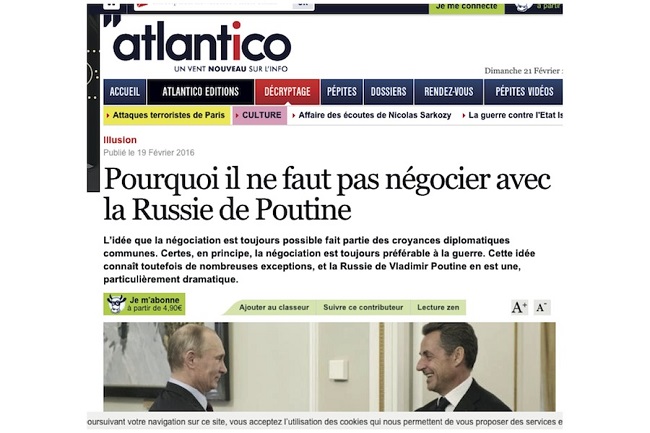Click the cow mascot subscribe icon

tap(116, 304)
